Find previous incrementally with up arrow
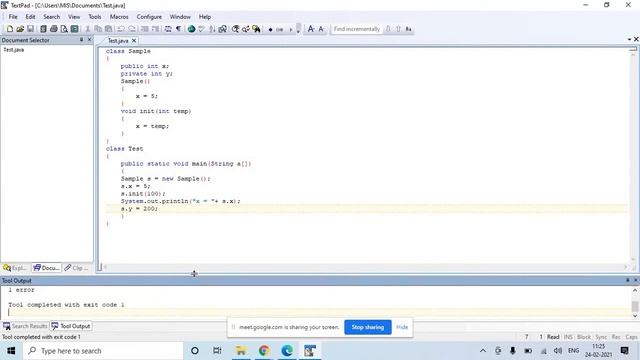 398,29
